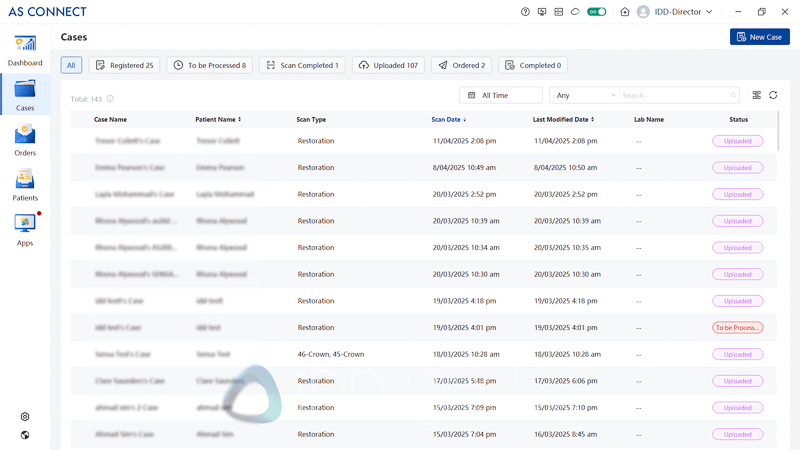The width and height of the screenshot is (800, 450).
Task: Click the cloud icon in title bar
Action: (575, 12)
